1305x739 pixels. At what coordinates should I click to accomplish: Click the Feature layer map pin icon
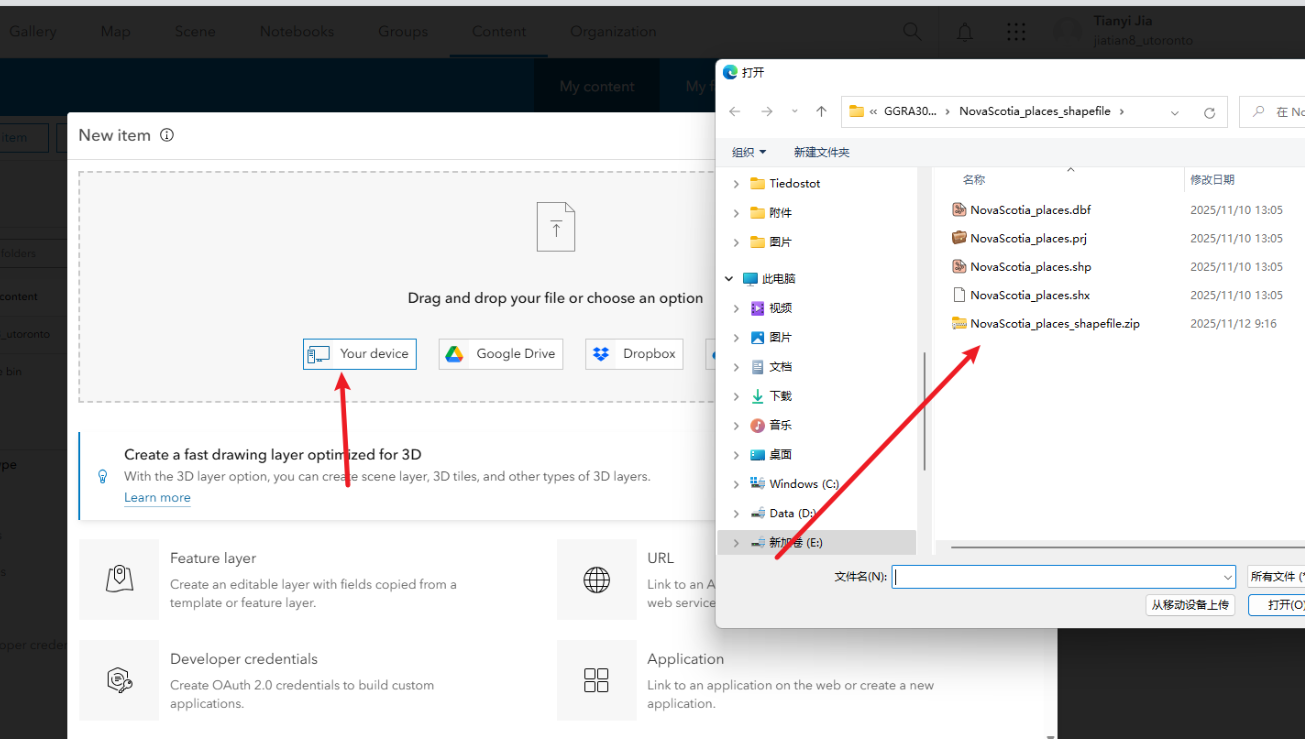(x=119, y=579)
